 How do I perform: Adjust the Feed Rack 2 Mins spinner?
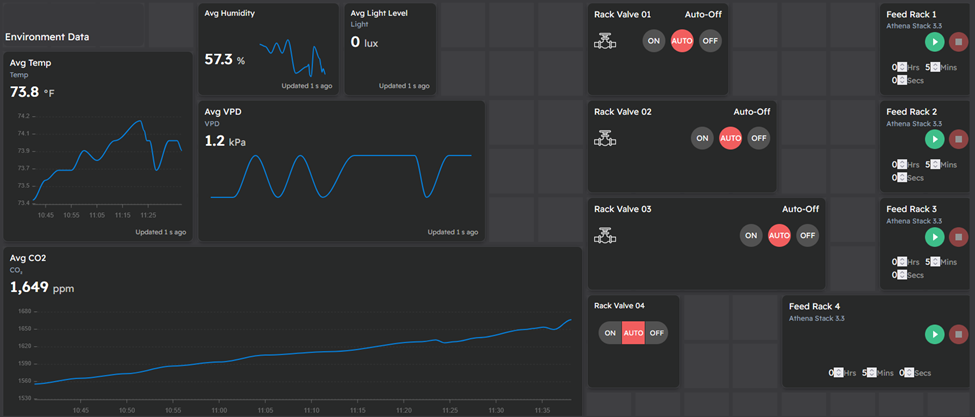click(934, 164)
